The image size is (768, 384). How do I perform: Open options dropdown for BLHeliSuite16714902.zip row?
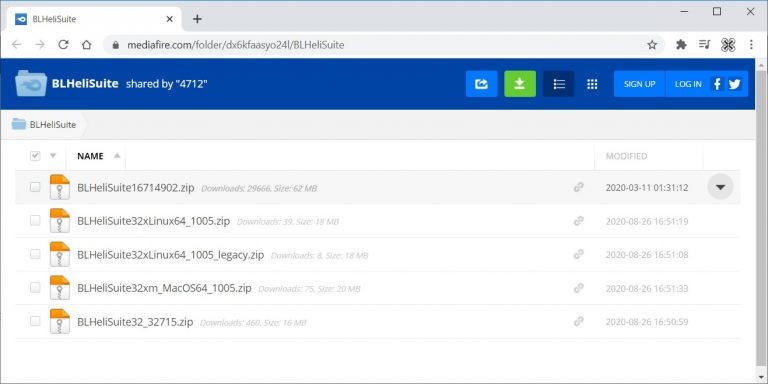point(720,187)
